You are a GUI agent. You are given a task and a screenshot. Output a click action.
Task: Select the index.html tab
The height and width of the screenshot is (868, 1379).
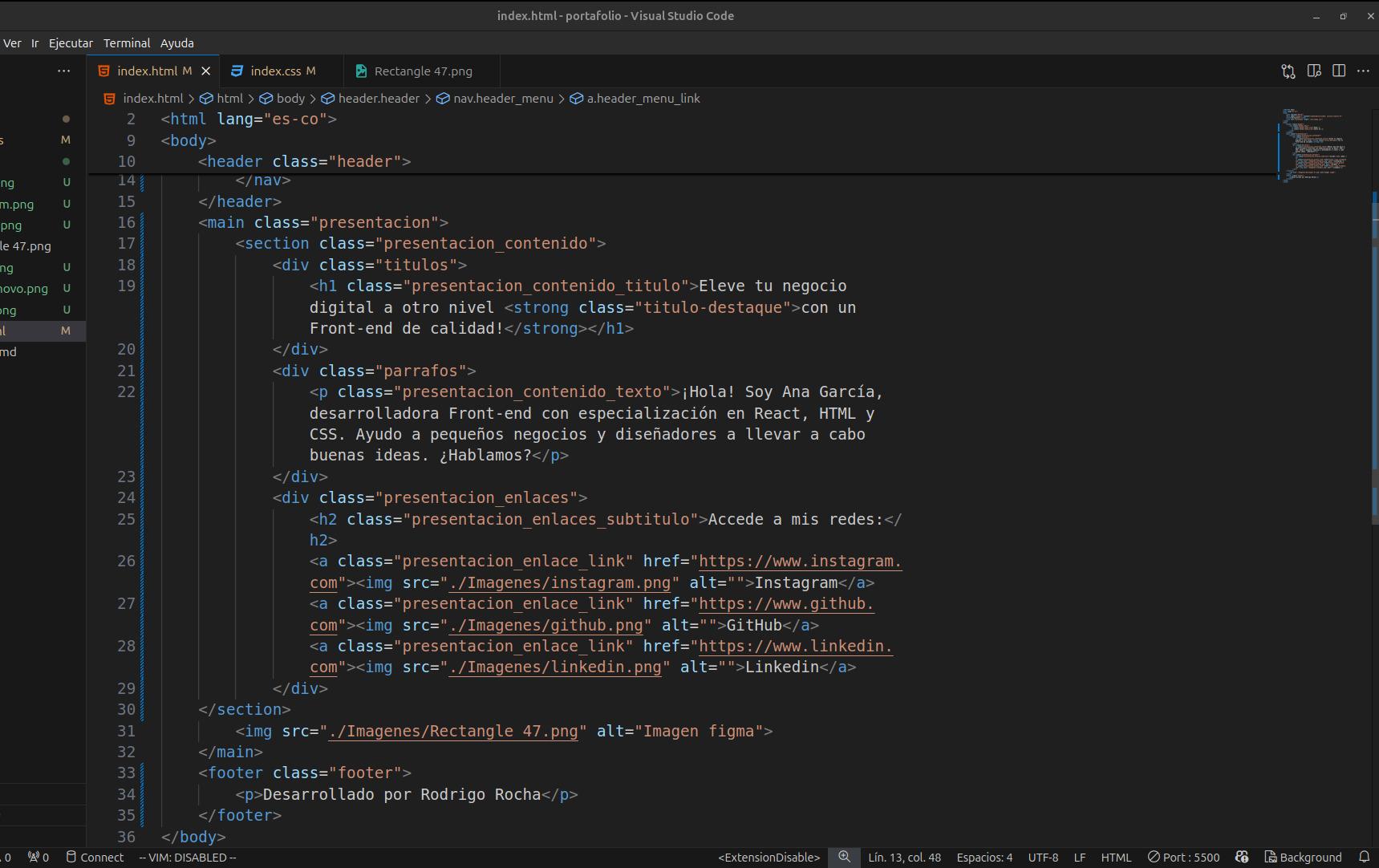[x=153, y=71]
